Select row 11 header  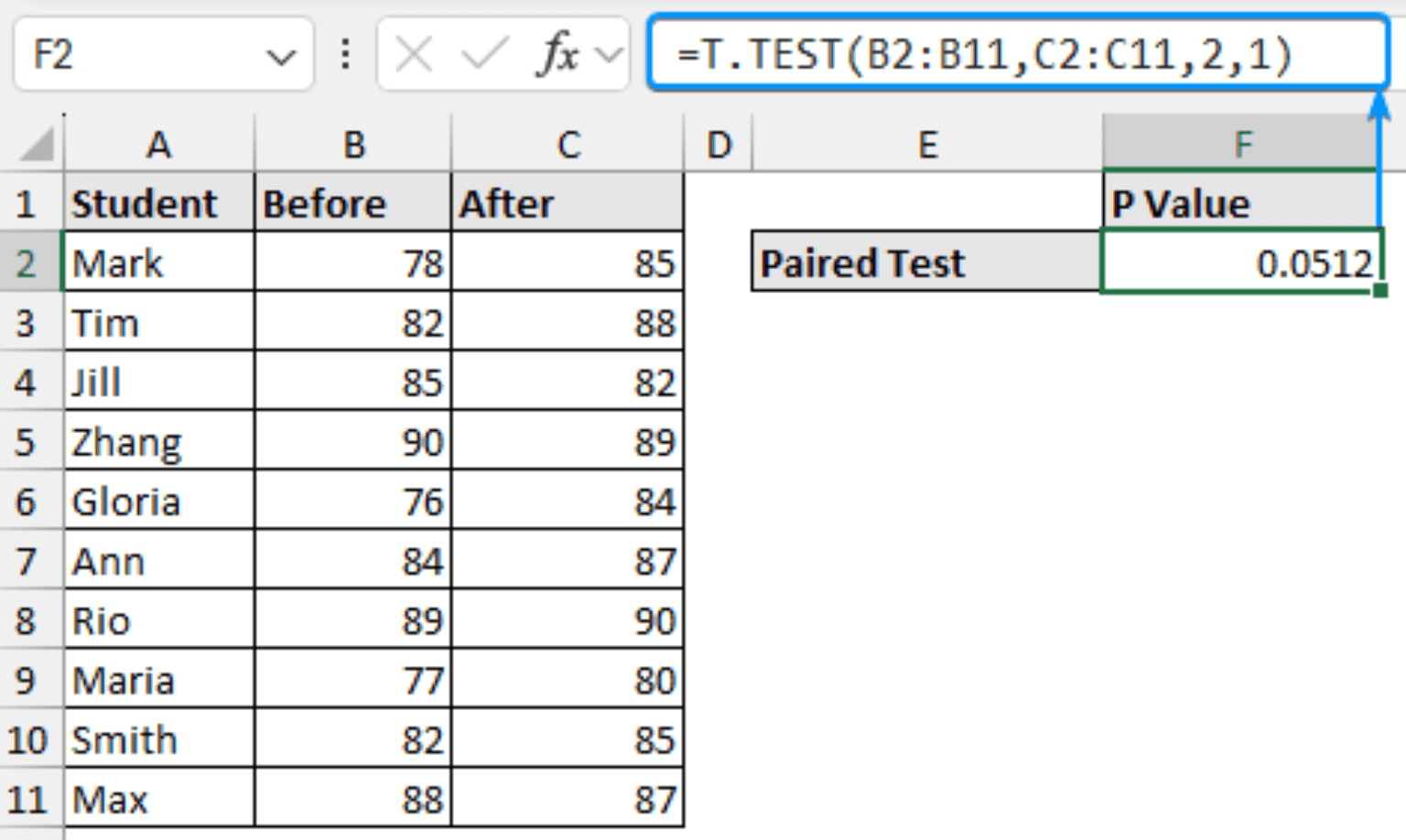point(26,801)
